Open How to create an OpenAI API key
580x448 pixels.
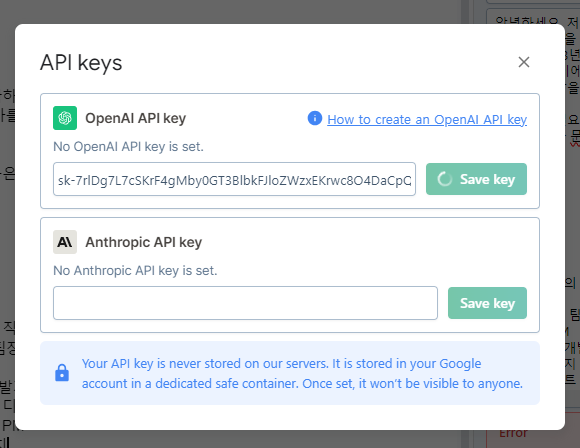[427, 119]
